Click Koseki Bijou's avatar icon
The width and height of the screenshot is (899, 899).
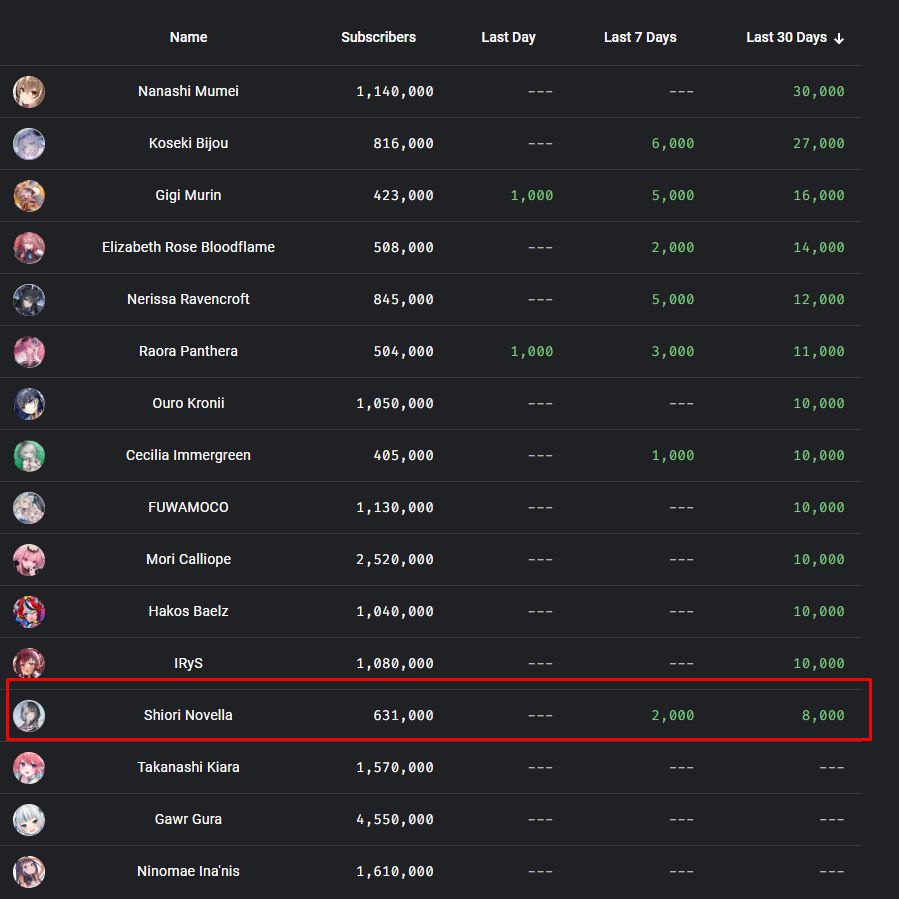click(x=29, y=144)
